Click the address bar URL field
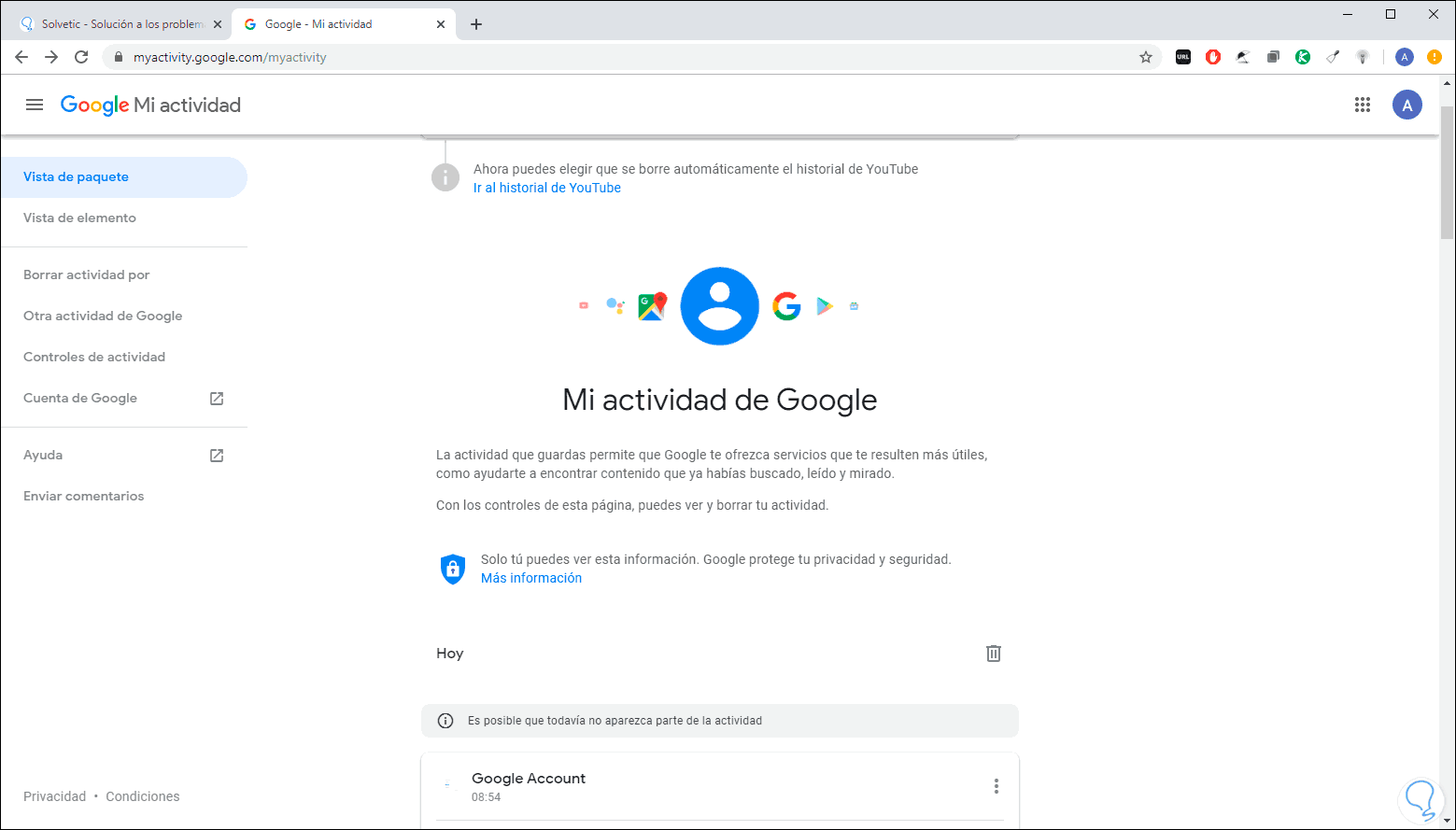Image resolution: width=1456 pixels, height=830 pixels. pos(560,57)
